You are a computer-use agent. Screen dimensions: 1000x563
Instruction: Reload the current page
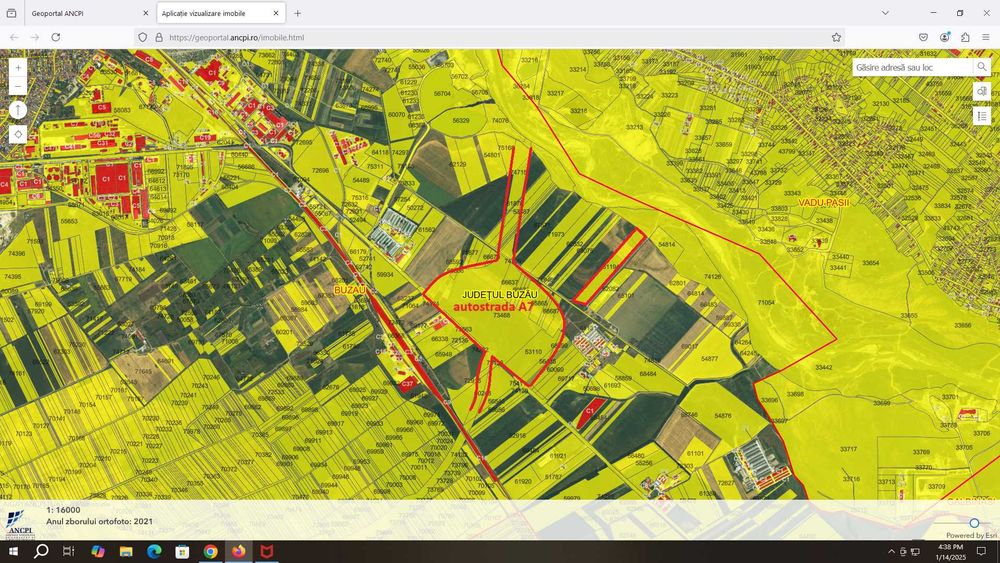click(55, 37)
